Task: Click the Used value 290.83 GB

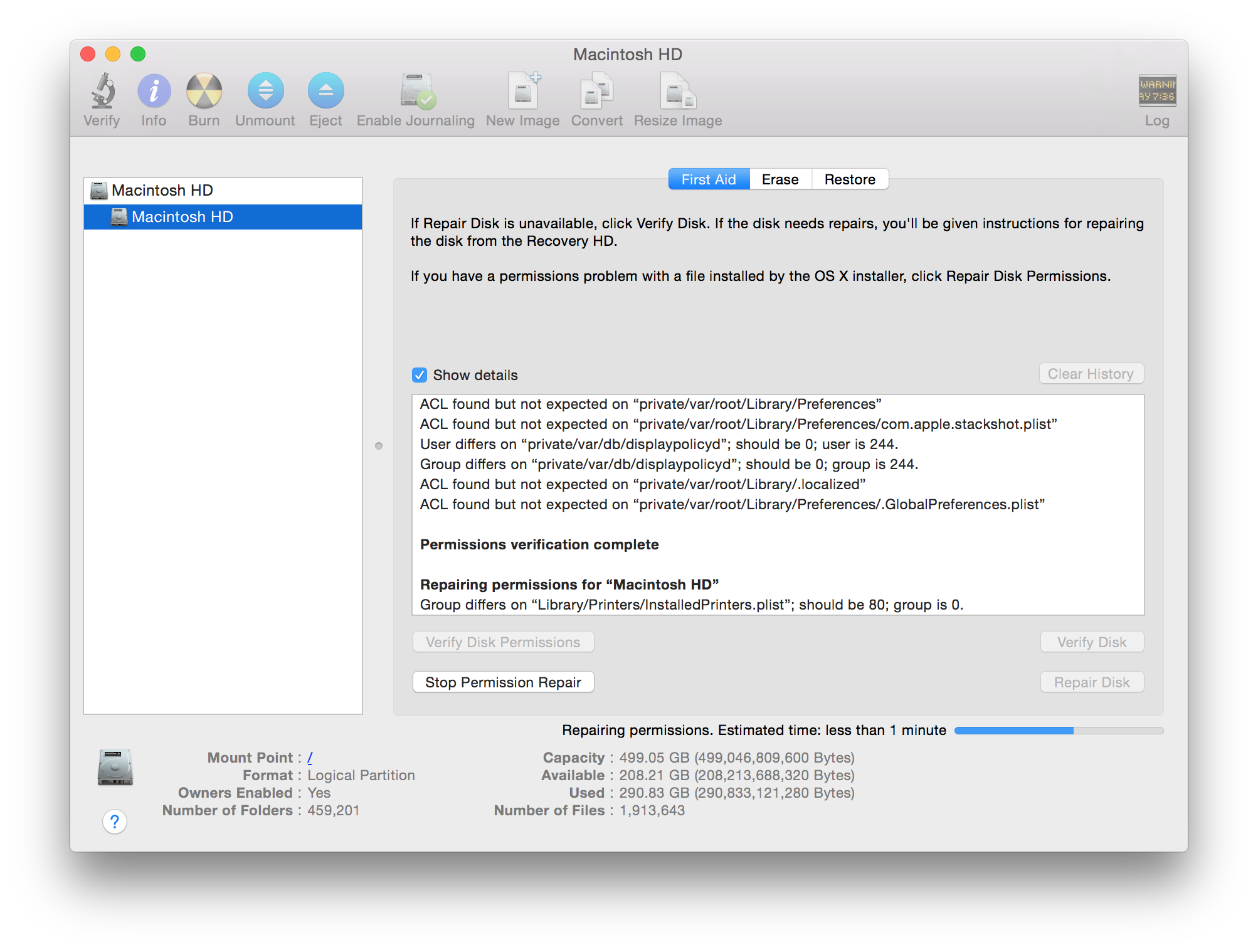Action: point(737,793)
